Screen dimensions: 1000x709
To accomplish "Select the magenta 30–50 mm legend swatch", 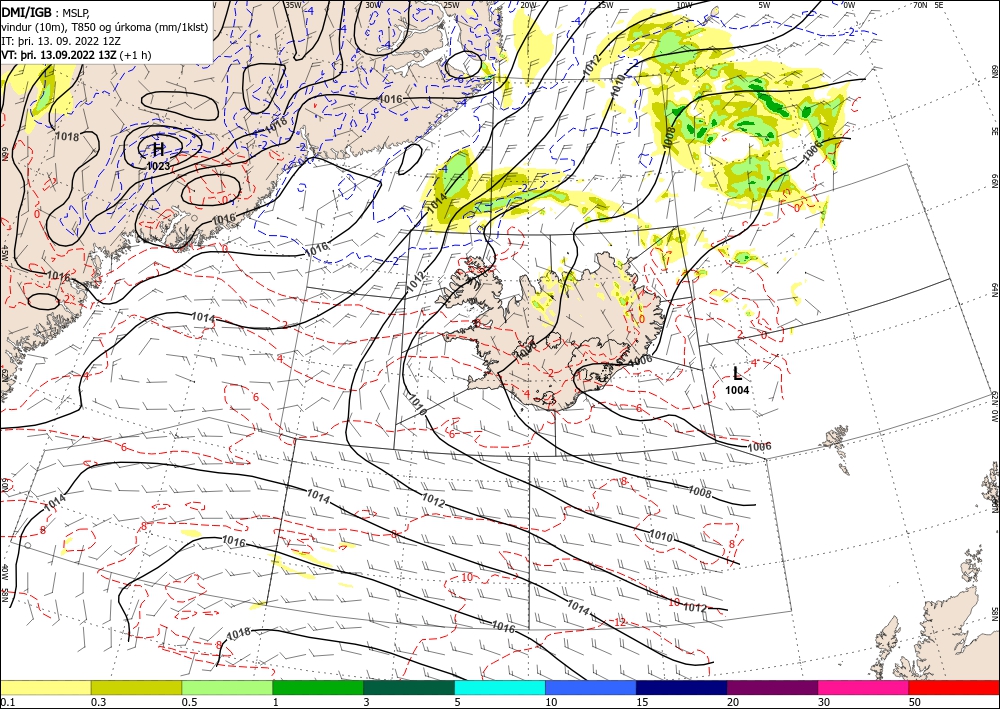I will point(864,687).
